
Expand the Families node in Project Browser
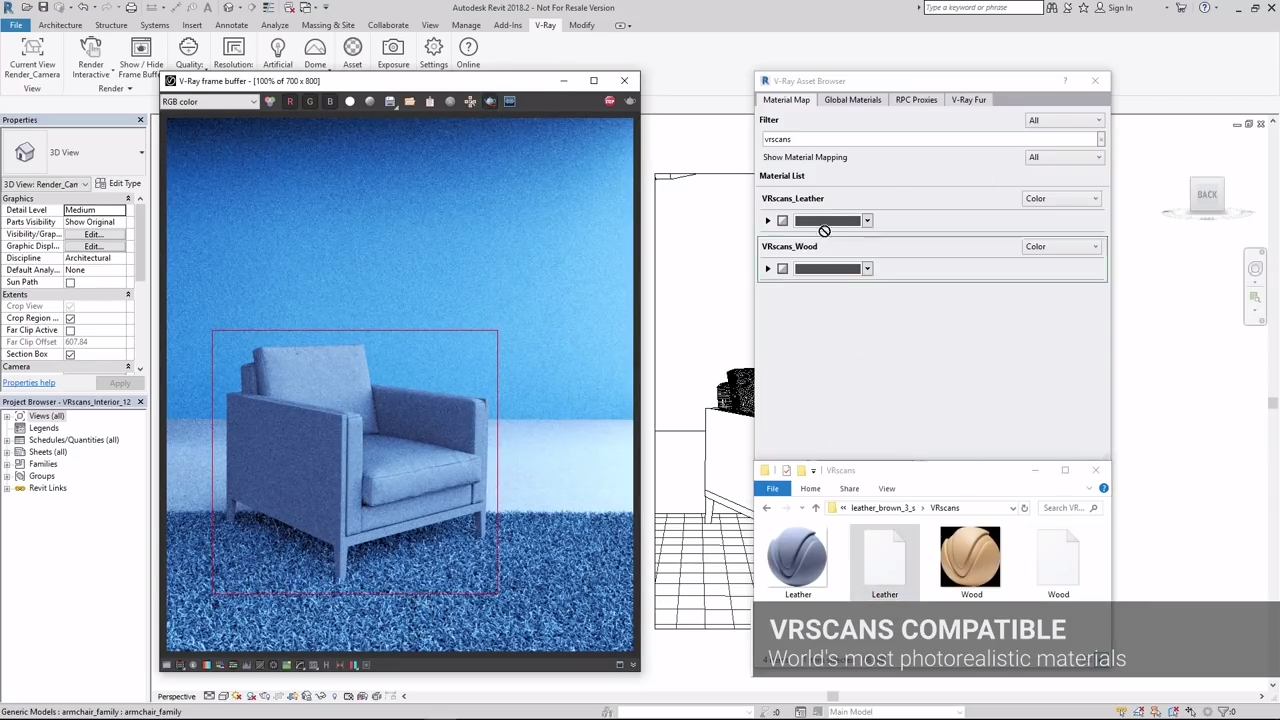click(x=9, y=464)
